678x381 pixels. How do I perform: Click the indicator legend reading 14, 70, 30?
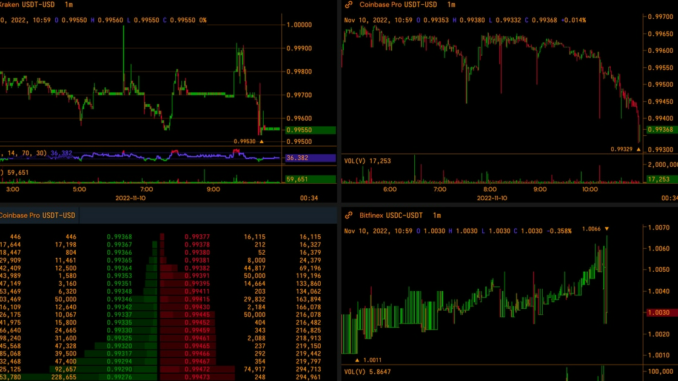click(x=23, y=153)
